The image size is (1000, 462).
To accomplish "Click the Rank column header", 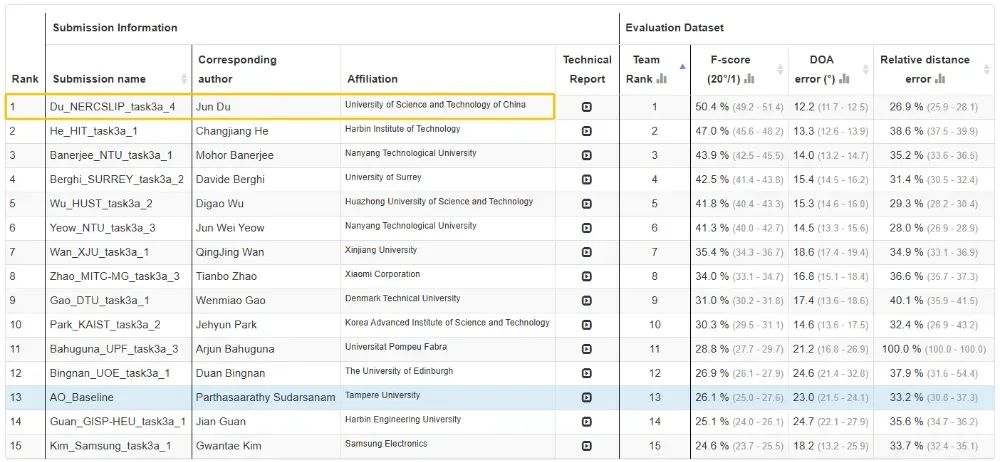I will click(x=24, y=79).
